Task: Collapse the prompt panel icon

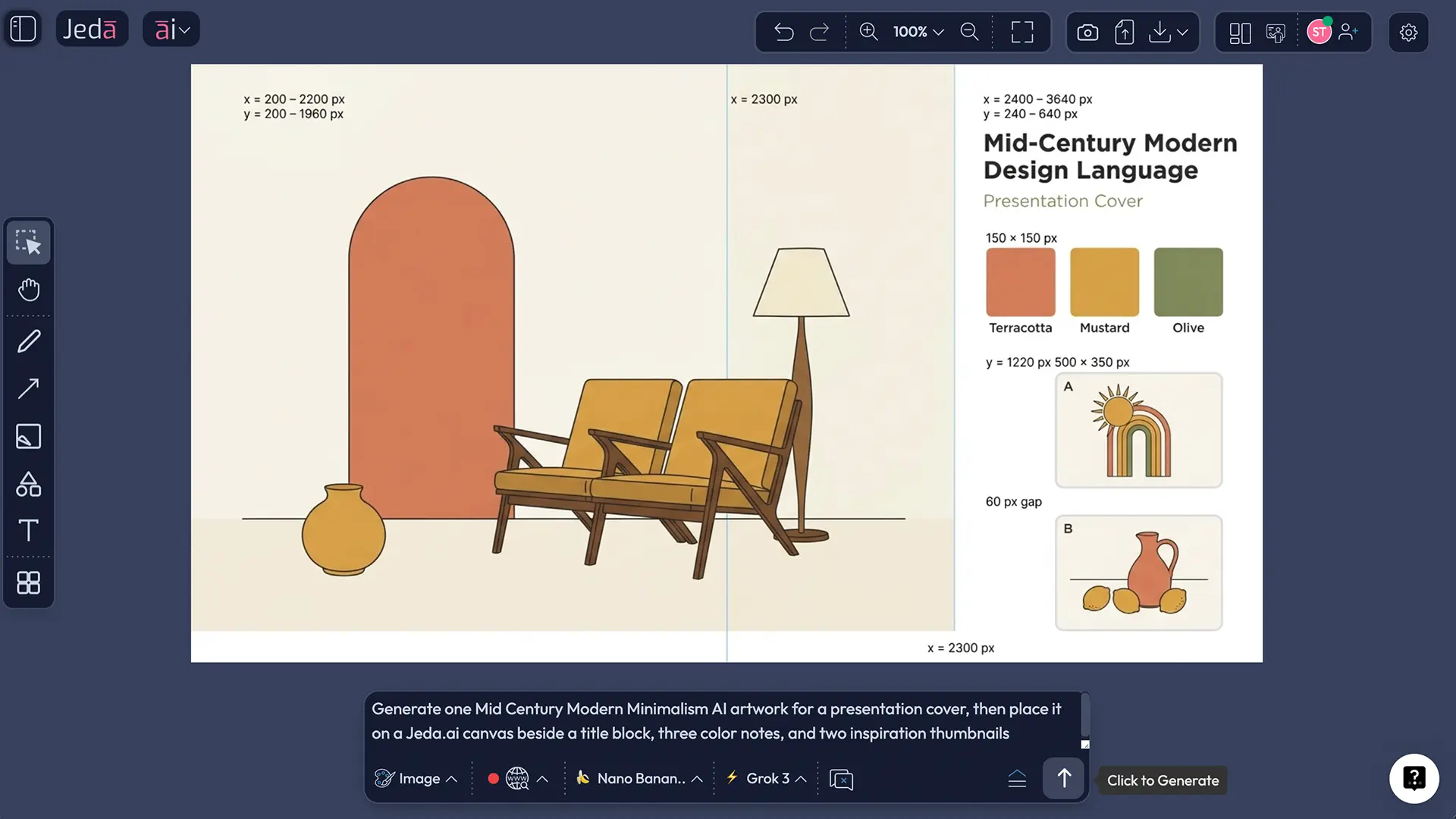Action: (1017, 779)
